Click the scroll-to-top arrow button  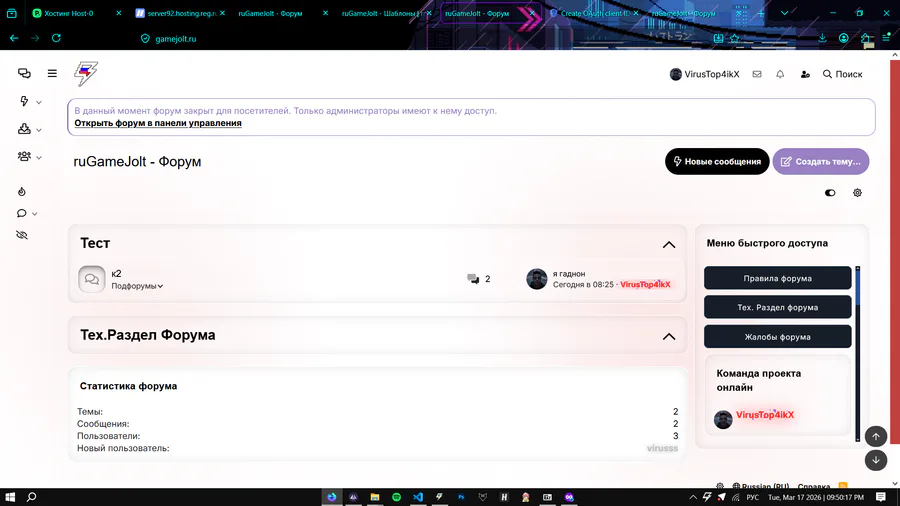(x=876, y=437)
